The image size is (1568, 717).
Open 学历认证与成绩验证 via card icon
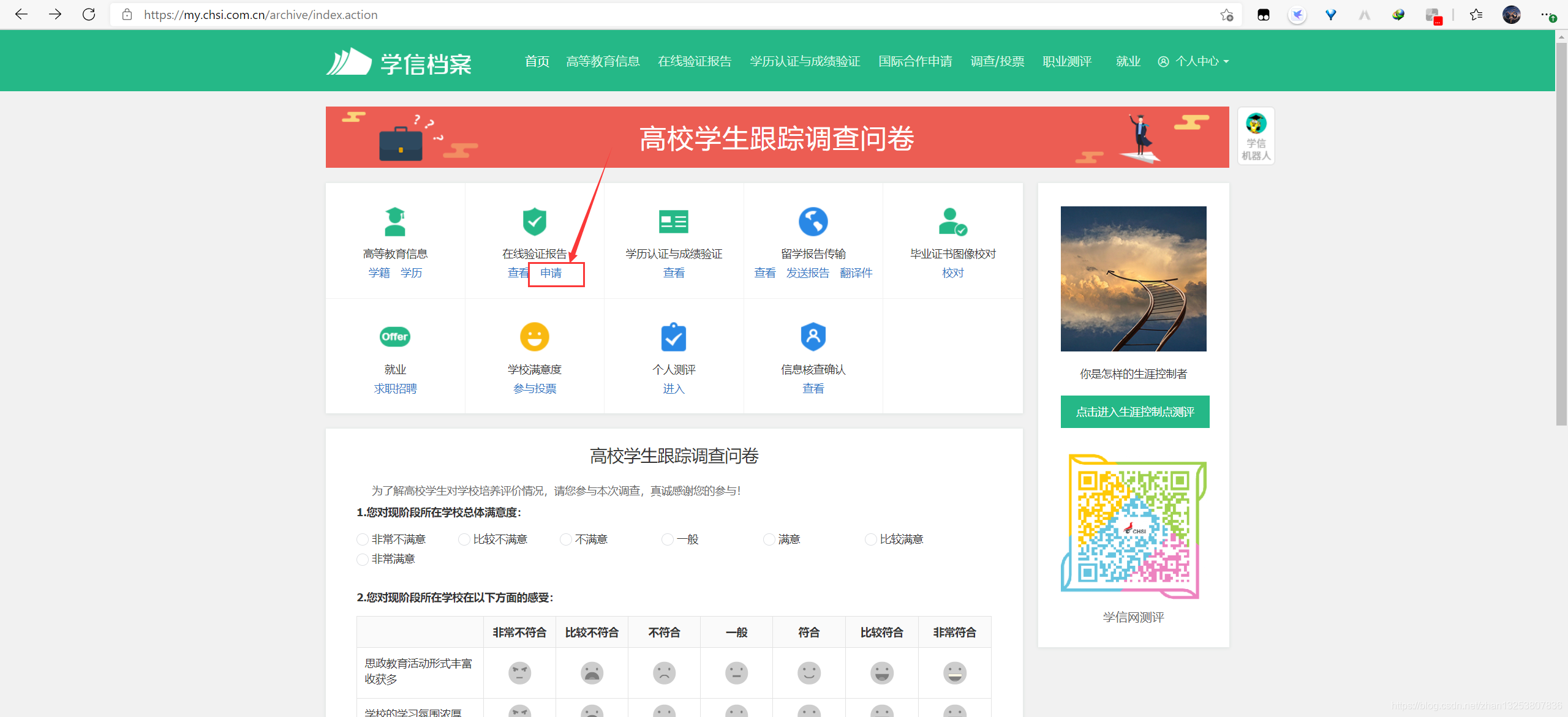click(x=673, y=222)
